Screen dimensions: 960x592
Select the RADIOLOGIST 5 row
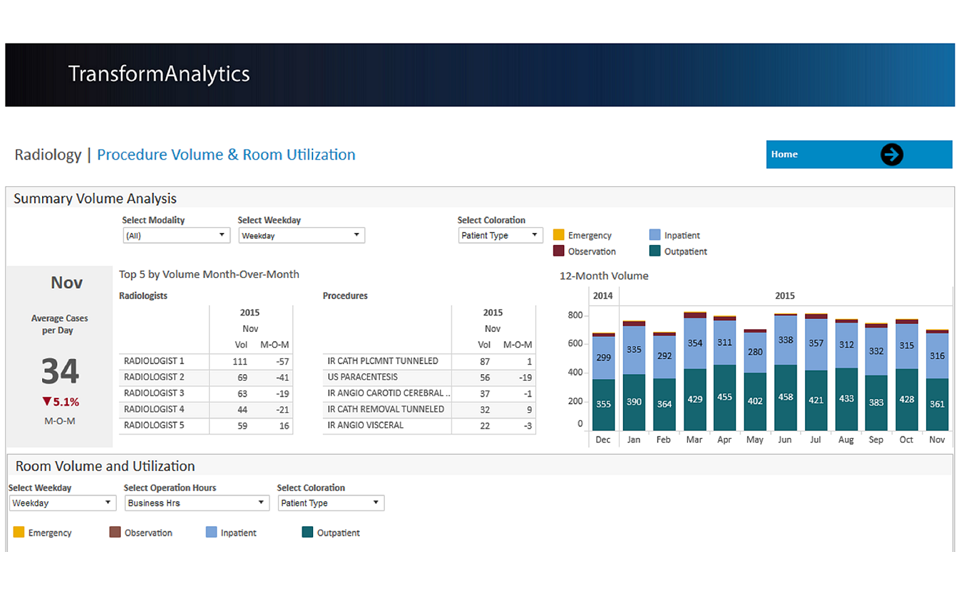(206, 425)
